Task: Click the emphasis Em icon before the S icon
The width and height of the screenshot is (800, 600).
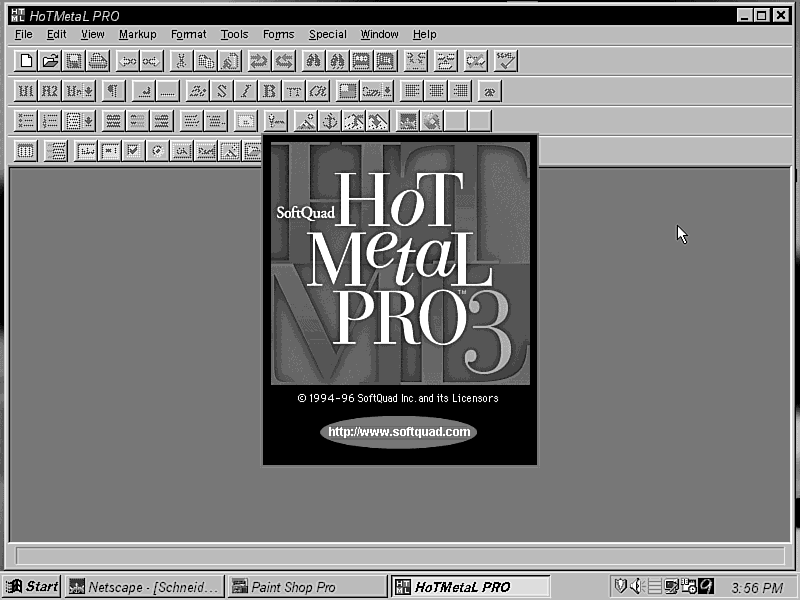Action: pos(197,91)
